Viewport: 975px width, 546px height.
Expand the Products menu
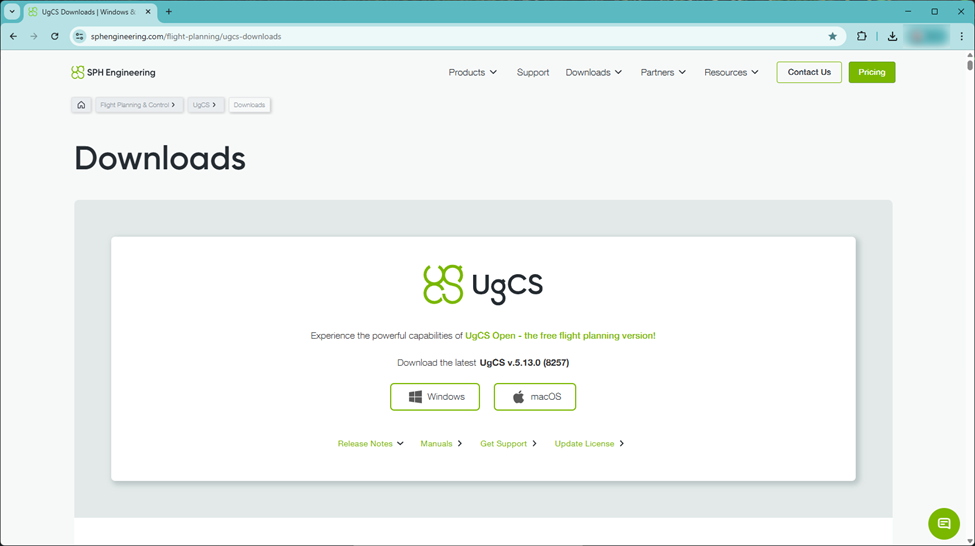point(473,72)
